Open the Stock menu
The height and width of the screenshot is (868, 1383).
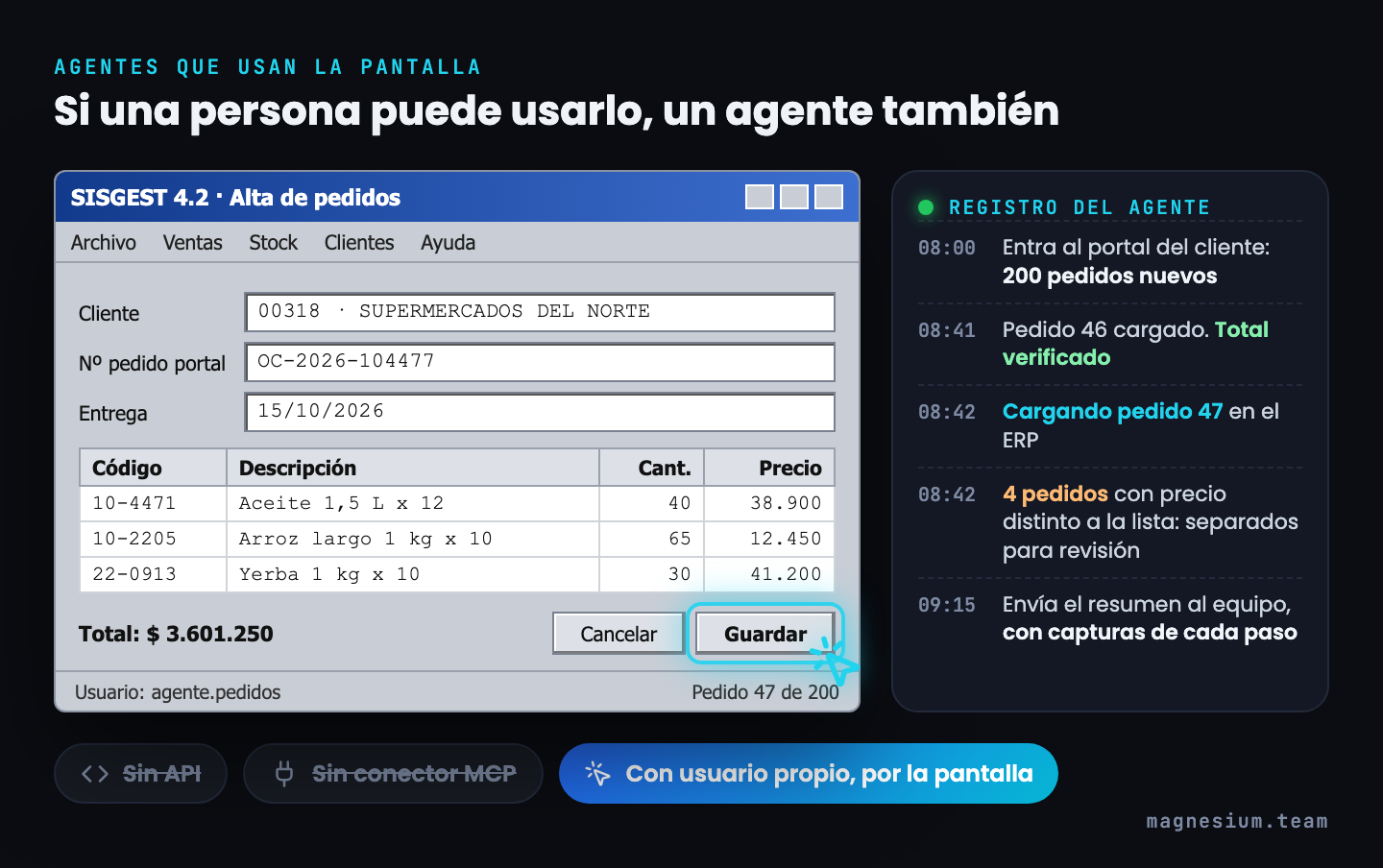click(273, 243)
